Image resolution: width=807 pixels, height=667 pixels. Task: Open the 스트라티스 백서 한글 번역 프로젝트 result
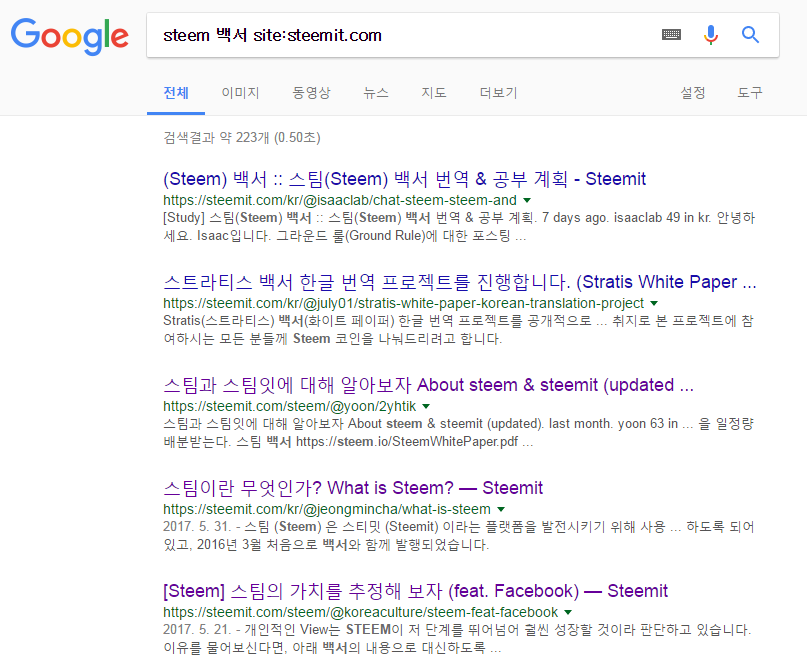point(460,282)
